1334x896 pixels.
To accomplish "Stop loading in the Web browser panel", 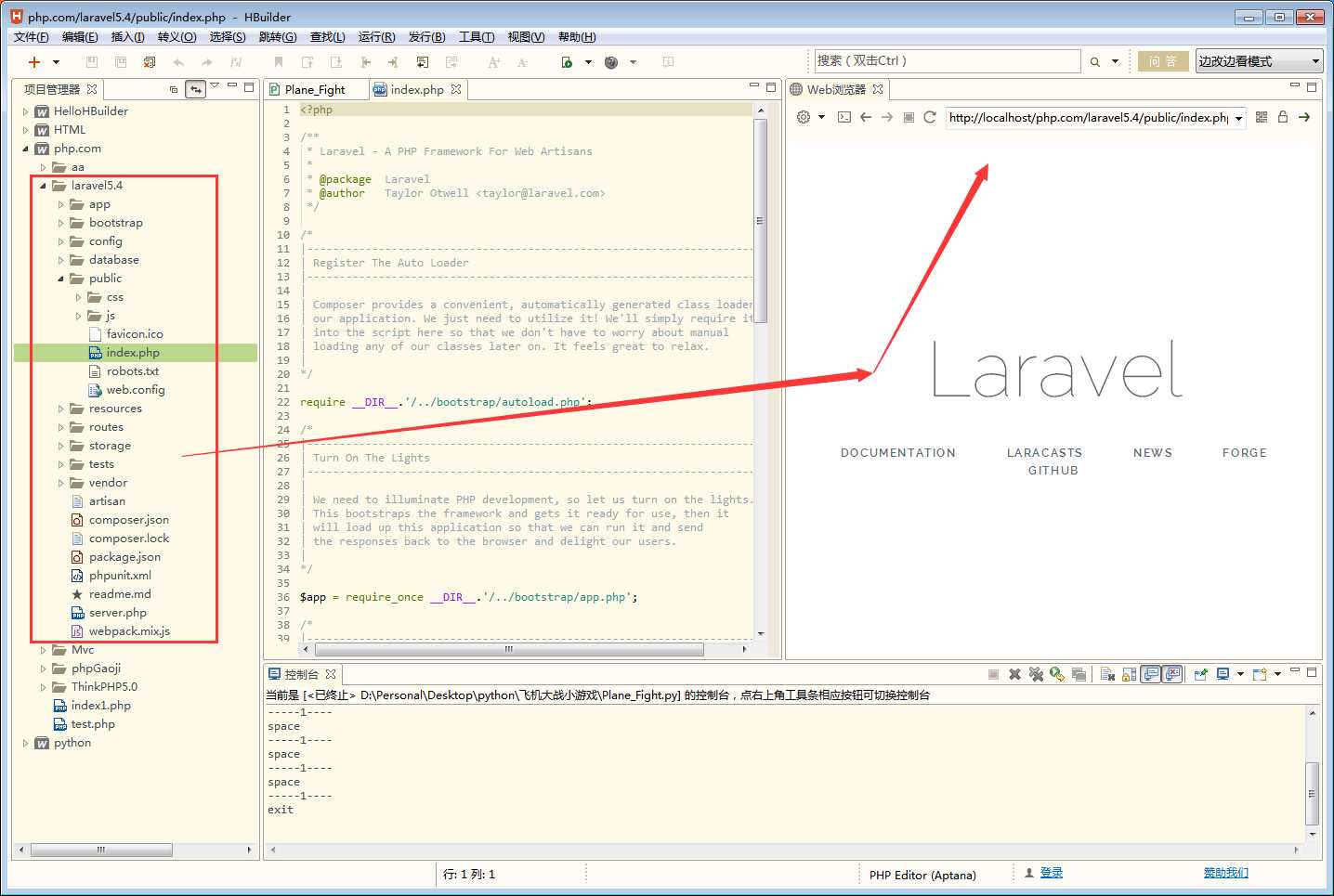I will 909,117.
